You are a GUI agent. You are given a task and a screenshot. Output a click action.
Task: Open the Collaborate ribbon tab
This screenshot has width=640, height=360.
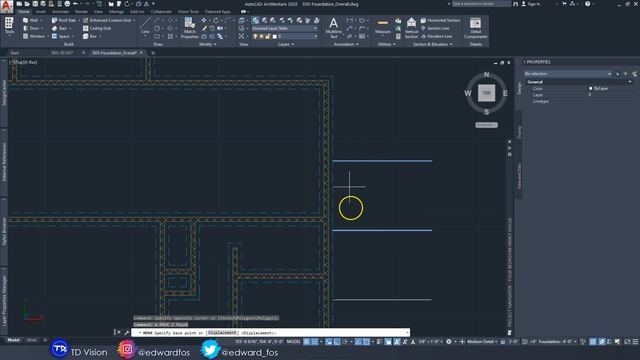pos(161,12)
